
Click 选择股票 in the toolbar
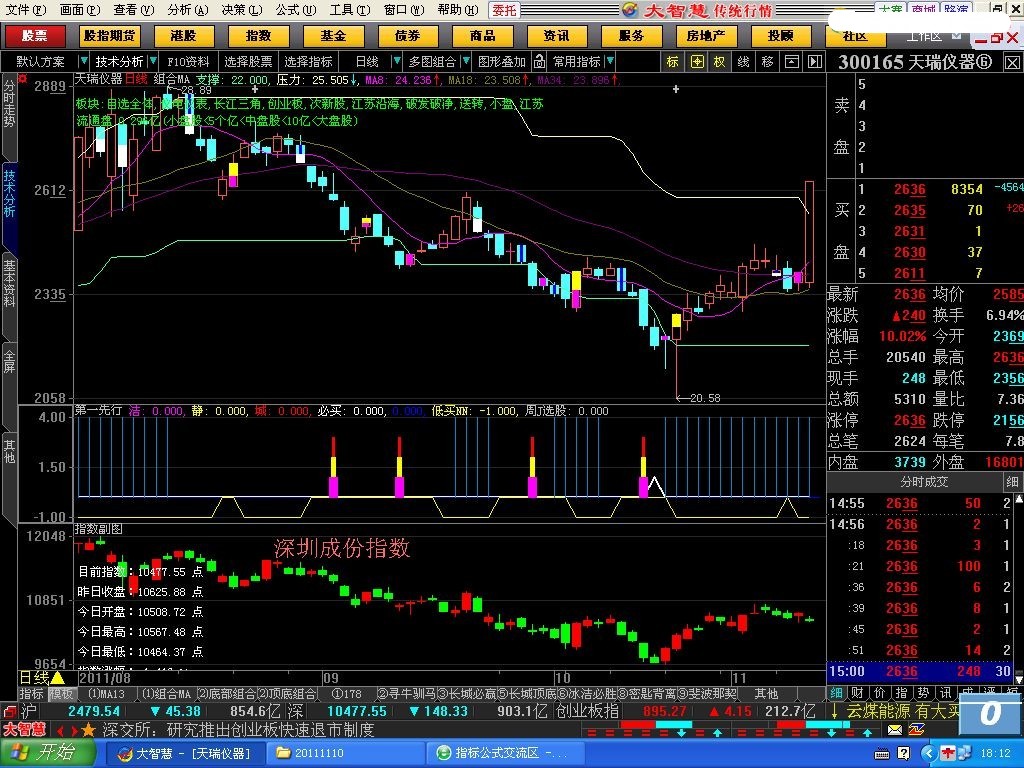click(248, 62)
